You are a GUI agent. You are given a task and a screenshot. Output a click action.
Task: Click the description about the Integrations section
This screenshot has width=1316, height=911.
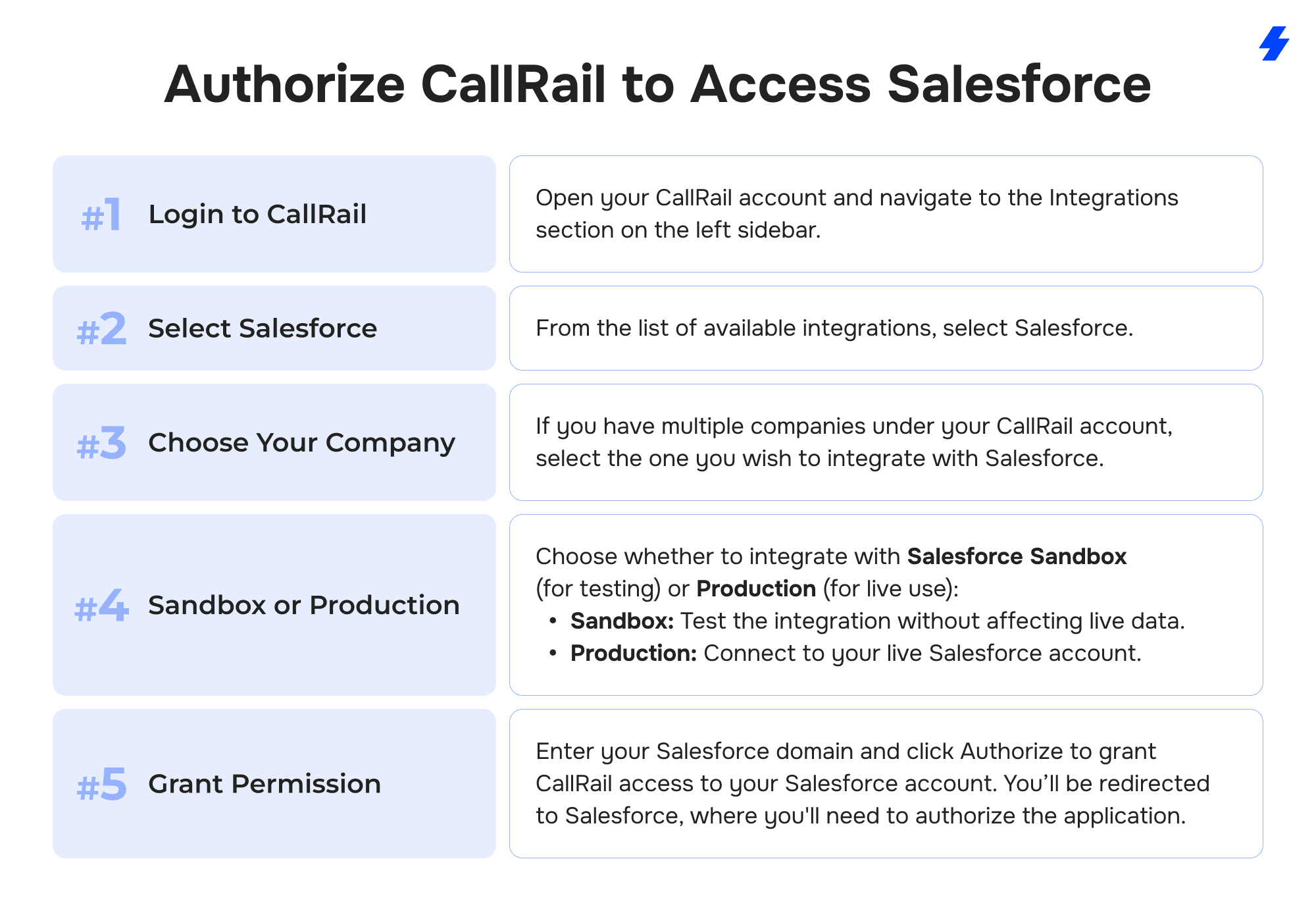pyautogui.click(x=857, y=214)
